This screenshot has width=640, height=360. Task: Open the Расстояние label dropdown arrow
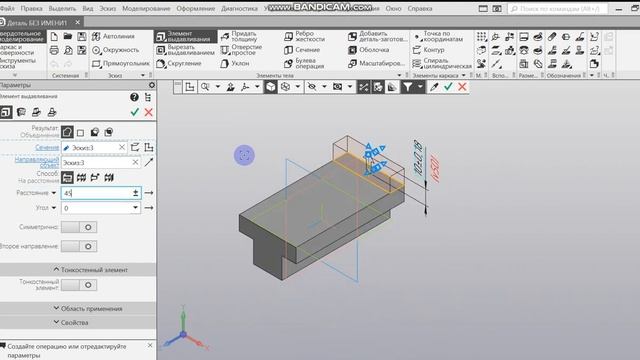[53, 193]
